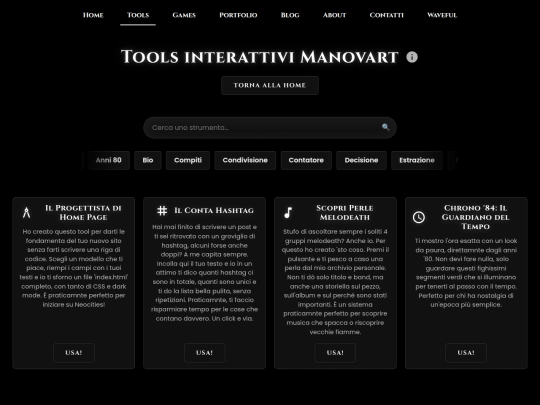Screen dimensions: 540x405
Task: Click USA! on Chrono '84 card
Action: point(466,353)
